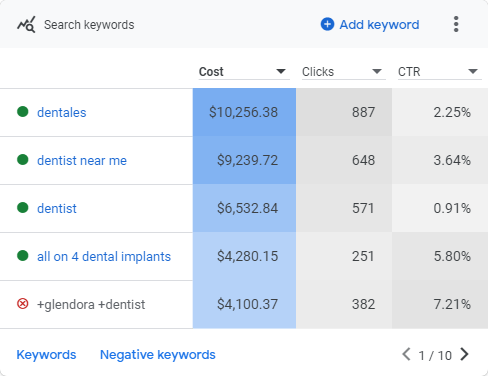Screen dimensions: 488x376
Task: Click the red removed status icon for +glendora +dentist
Action: pyautogui.click(x=23, y=304)
